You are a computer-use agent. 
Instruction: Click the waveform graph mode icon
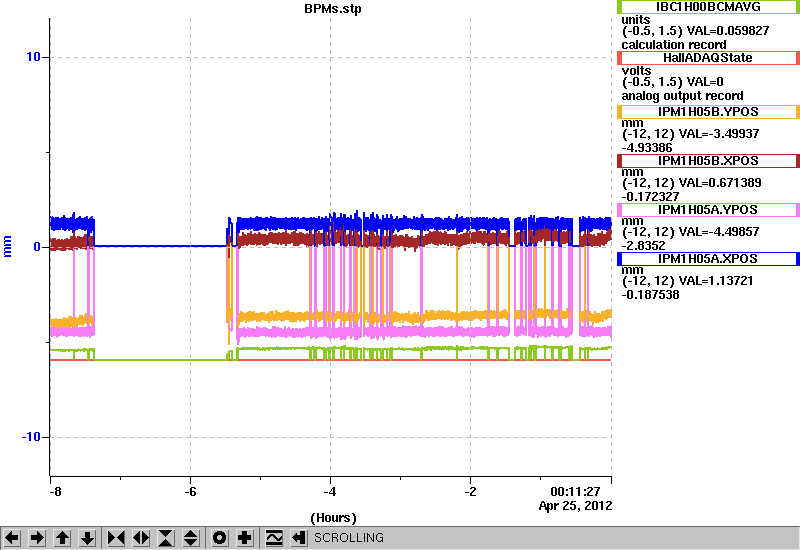tap(274, 538)
